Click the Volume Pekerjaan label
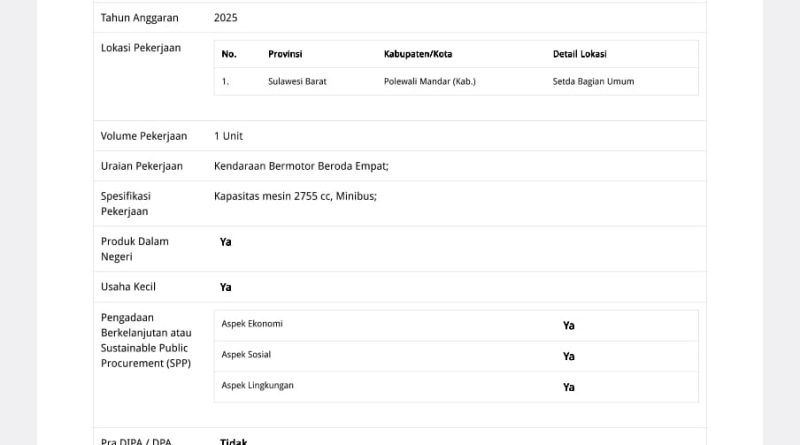 tap(144, 136)
